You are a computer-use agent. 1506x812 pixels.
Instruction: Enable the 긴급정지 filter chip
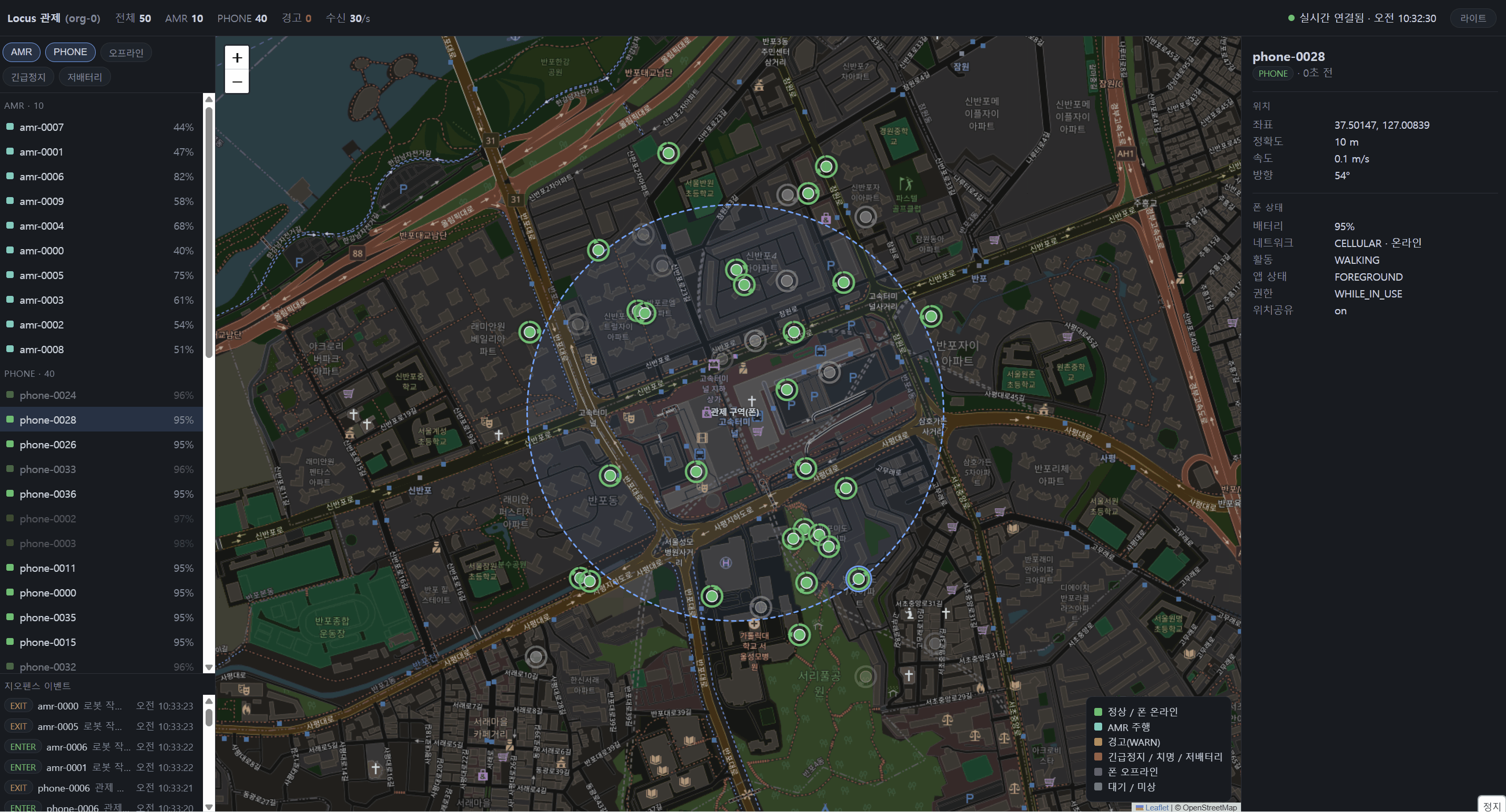tap(28, 77)
